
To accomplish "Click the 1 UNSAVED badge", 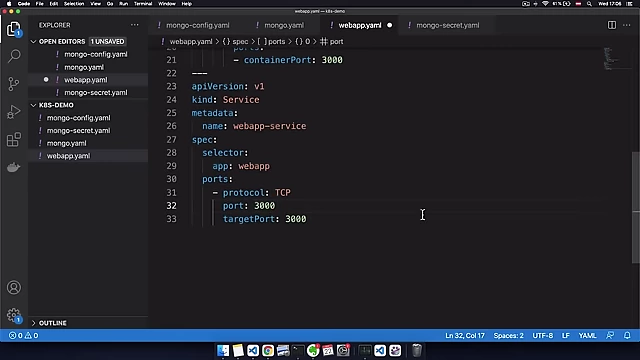I will pyautogui.click(x=107, y=42).
